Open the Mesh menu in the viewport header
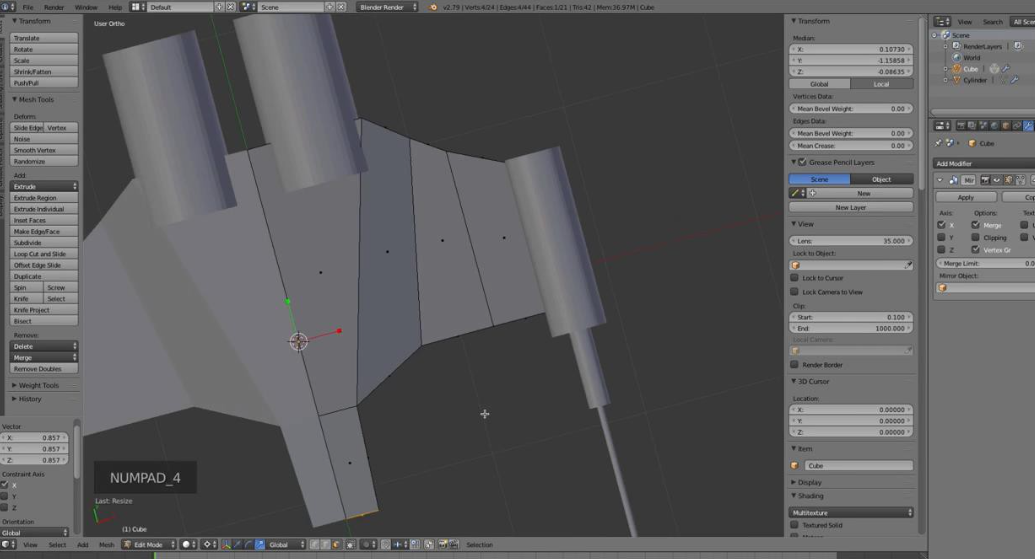The height and width of the screenshot is (559, 1035). 107,545
